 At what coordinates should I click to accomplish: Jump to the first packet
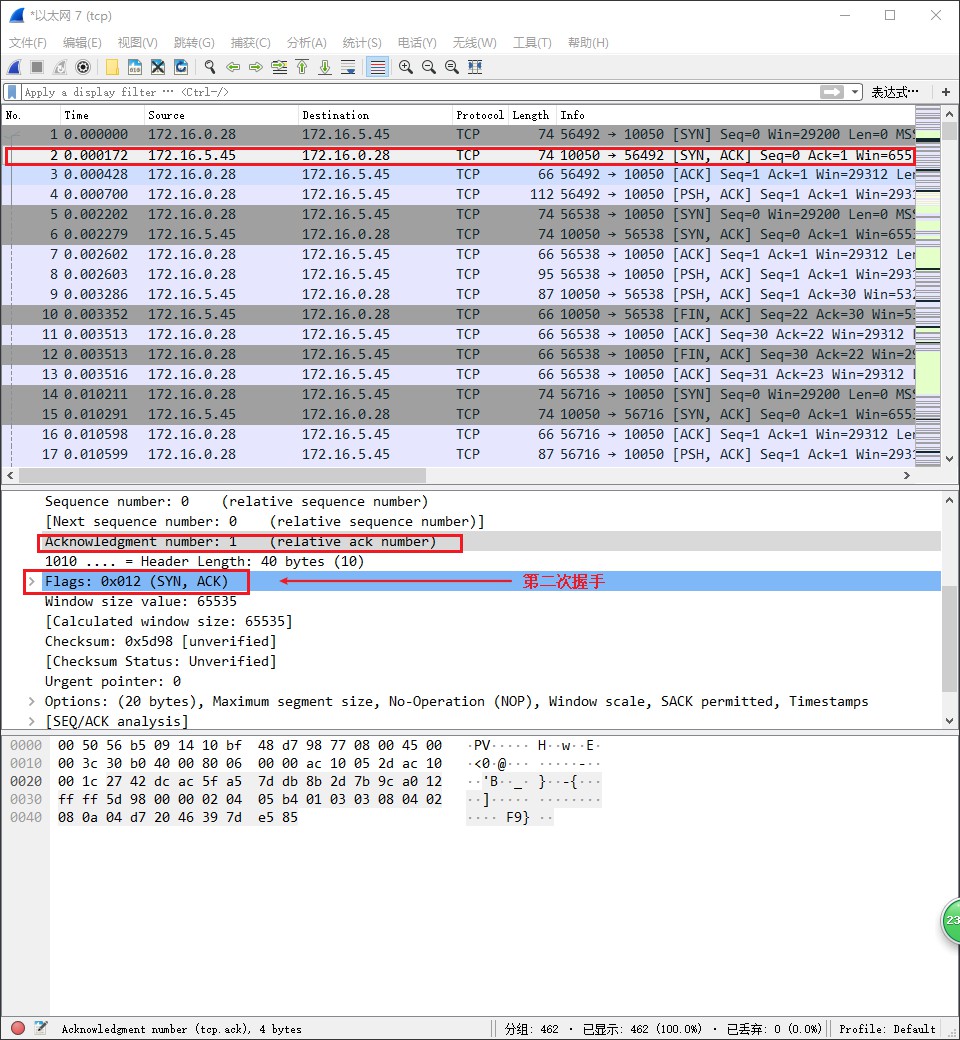click(x=302, y=67)
